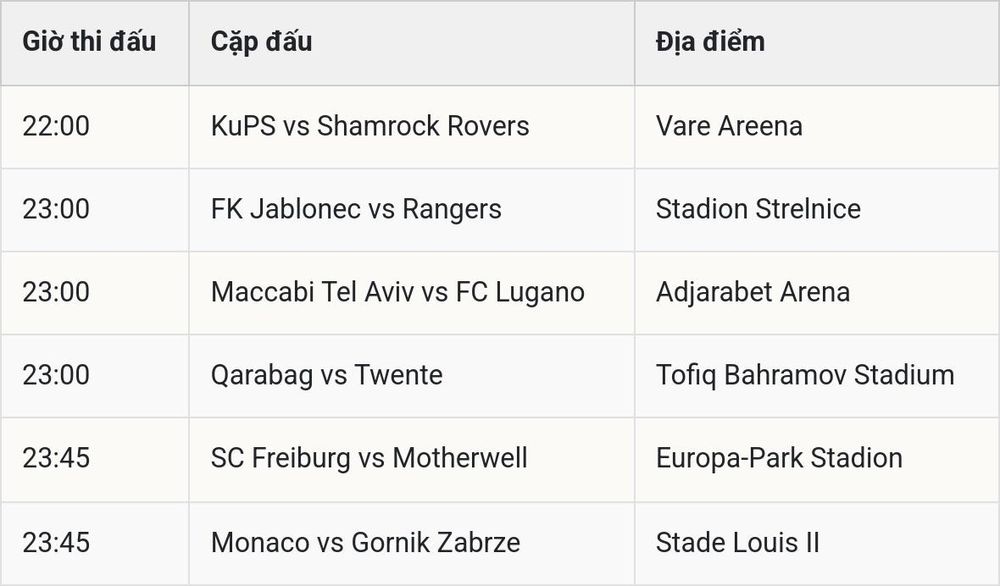Click the 'Giờ thi đấu' column header
This screenshot has height=586, width=1000.
tap(89, 41)
